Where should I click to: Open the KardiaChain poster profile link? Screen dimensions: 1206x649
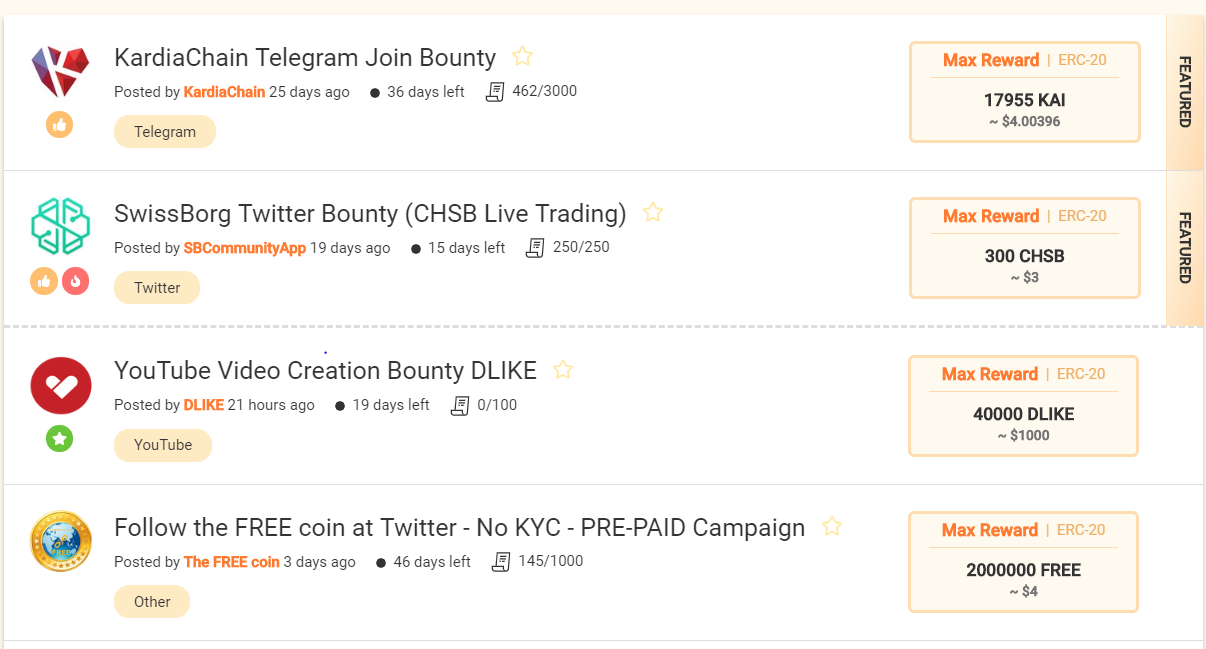tap(224, 92)
